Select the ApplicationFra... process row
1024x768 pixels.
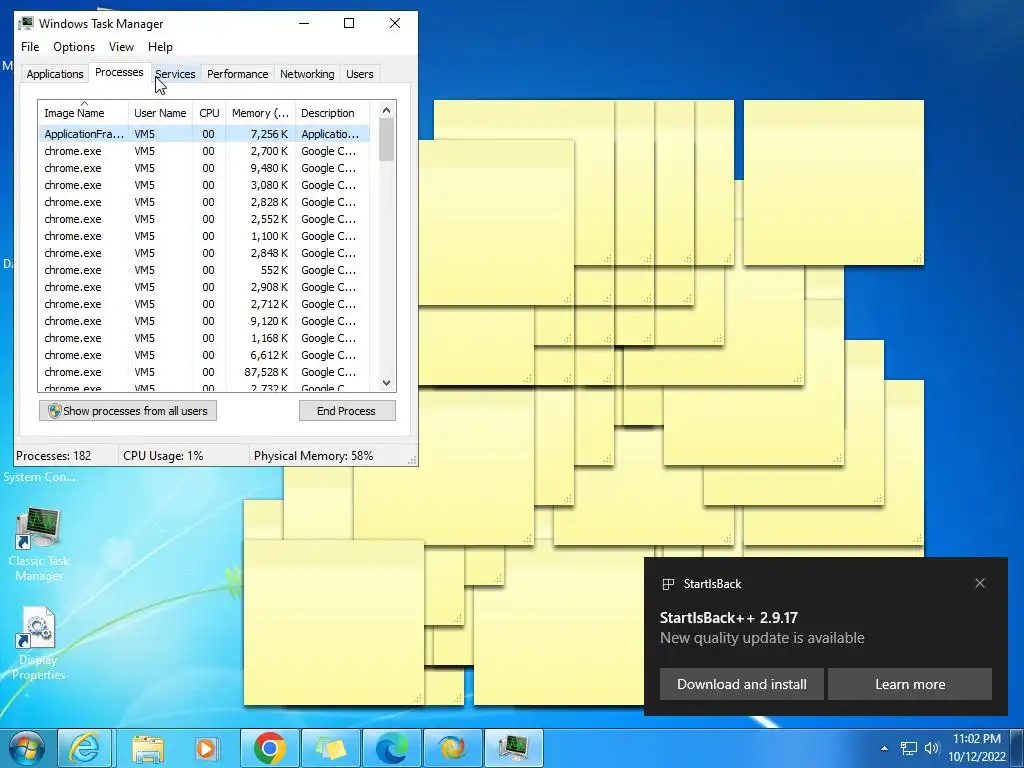(204, 134)
